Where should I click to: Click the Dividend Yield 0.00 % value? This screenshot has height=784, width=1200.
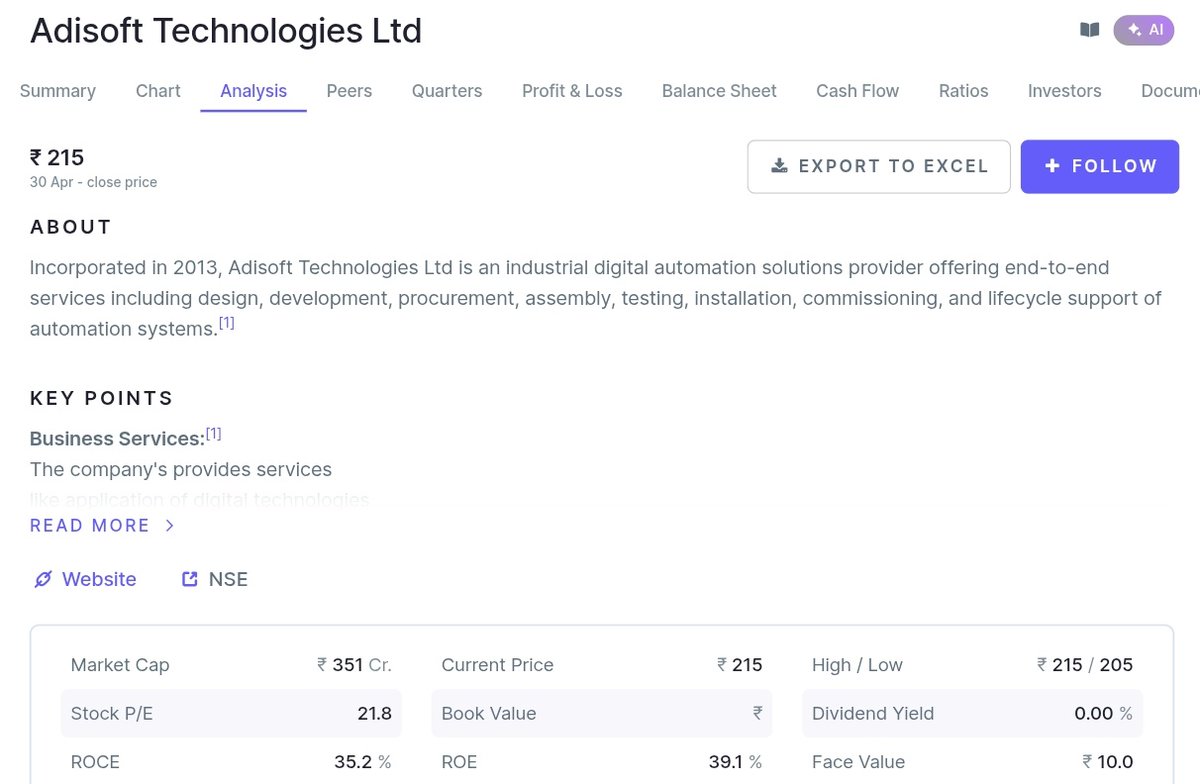tap(1104, 714)
